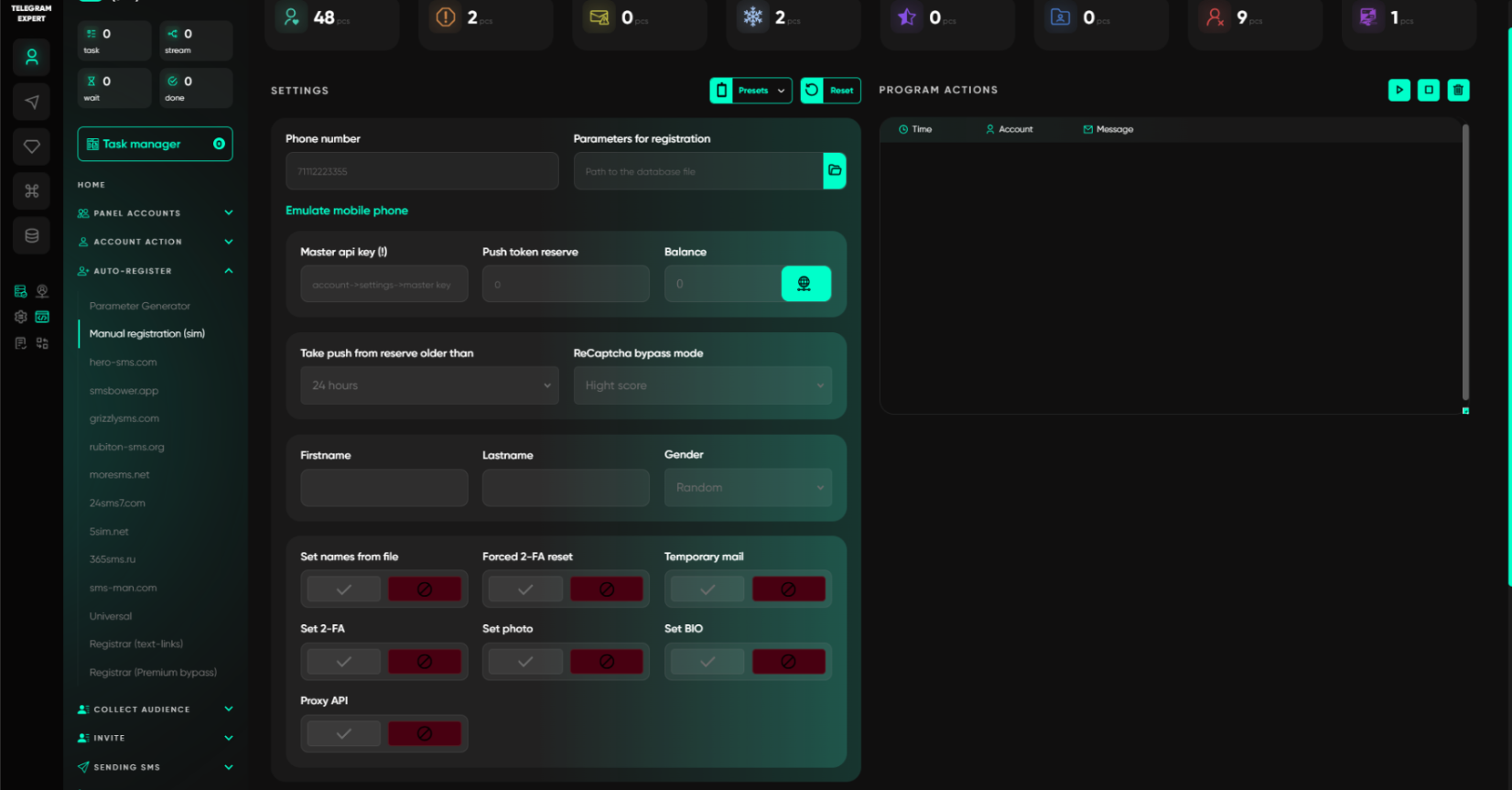Open the database section in the rail

coord(32,235)
